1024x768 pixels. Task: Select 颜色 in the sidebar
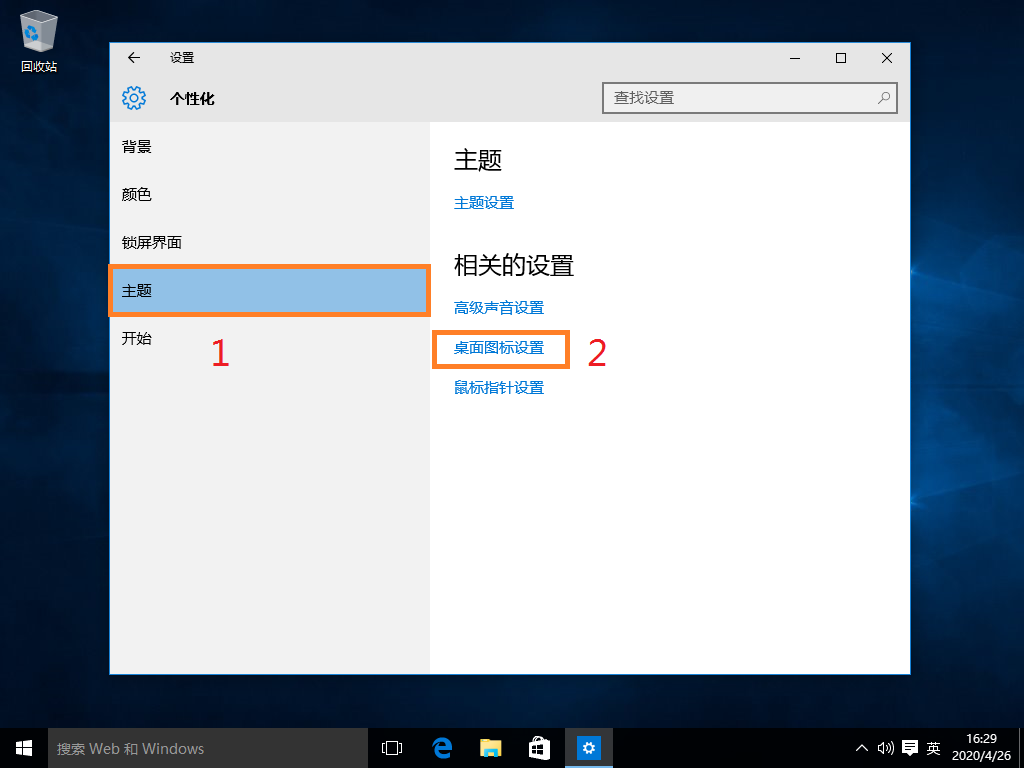coord(136,194)
